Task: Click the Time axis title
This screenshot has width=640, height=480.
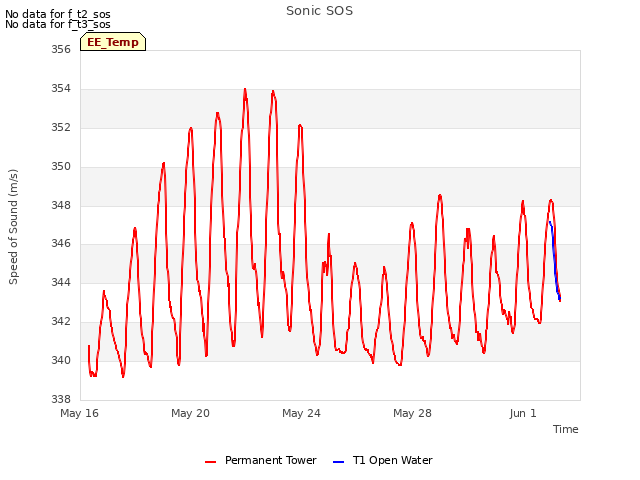Action: coord(565,429)
